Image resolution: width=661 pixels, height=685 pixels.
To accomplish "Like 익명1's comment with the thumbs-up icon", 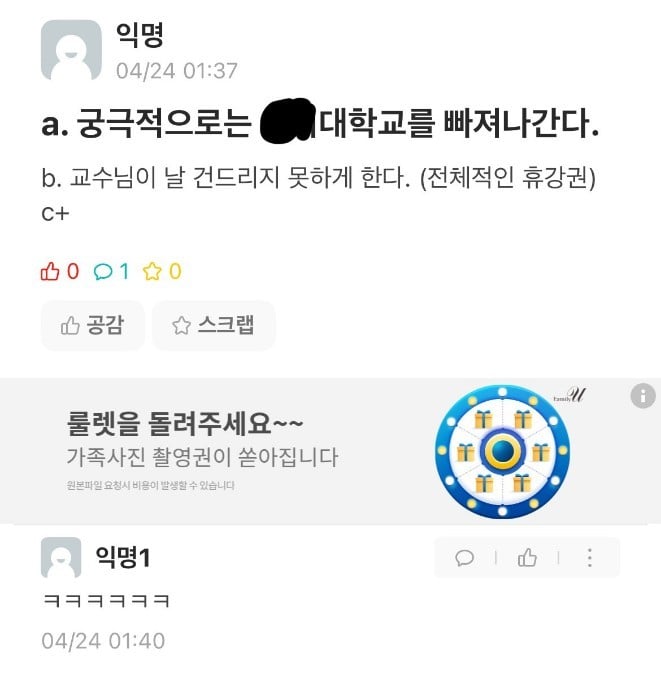I will tap(527, 557).
